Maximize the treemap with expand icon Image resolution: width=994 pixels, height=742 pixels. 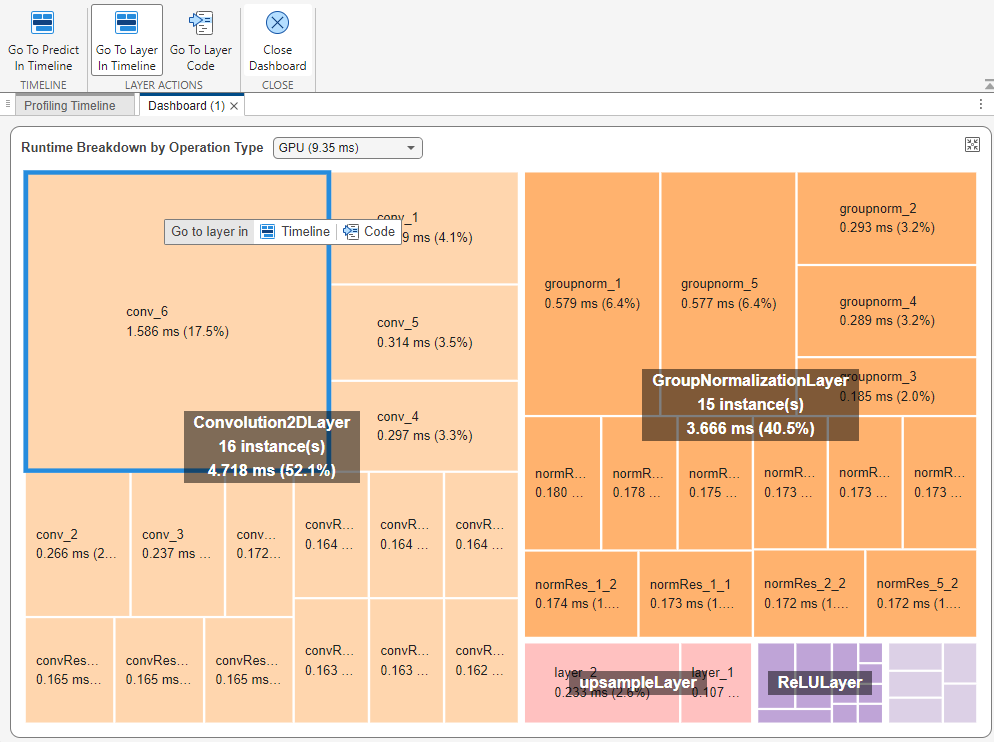[972, 145]
